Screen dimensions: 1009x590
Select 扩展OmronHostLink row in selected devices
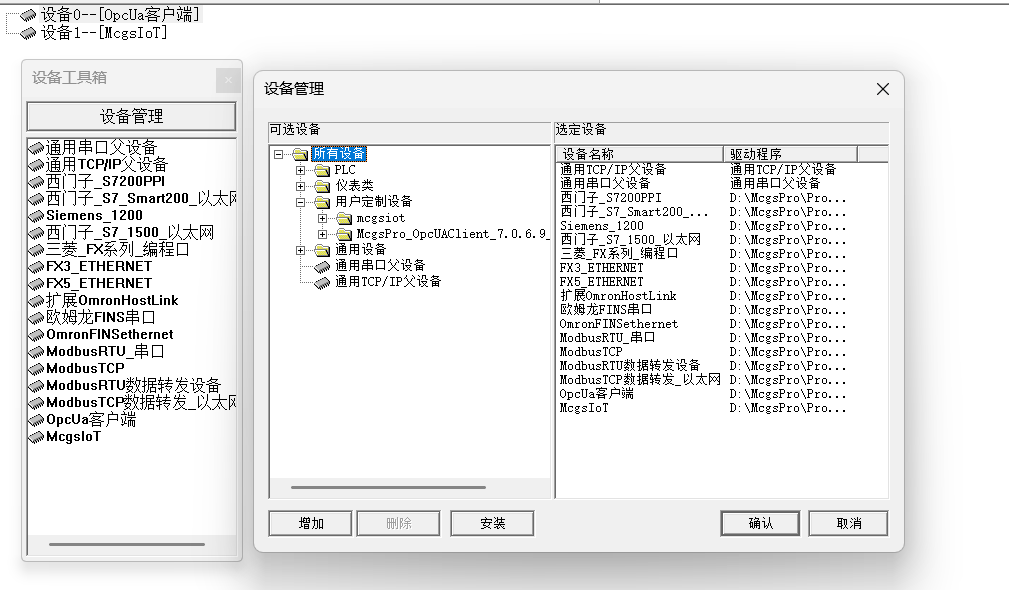coord(722,296)
